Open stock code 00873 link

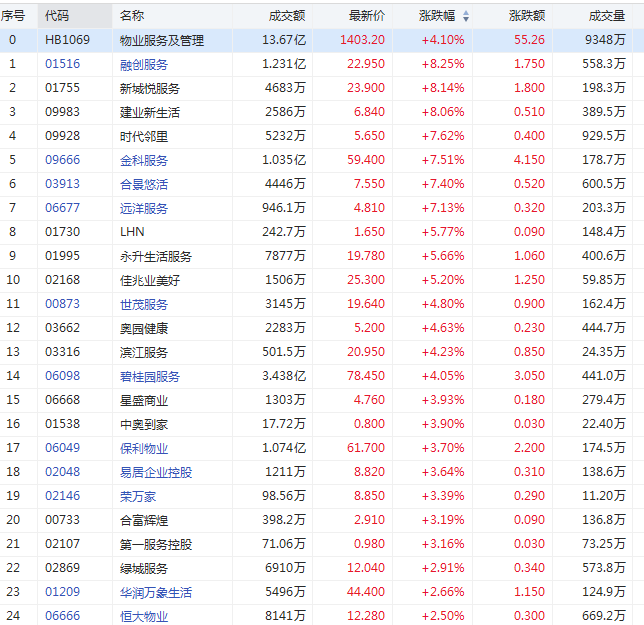62,304
